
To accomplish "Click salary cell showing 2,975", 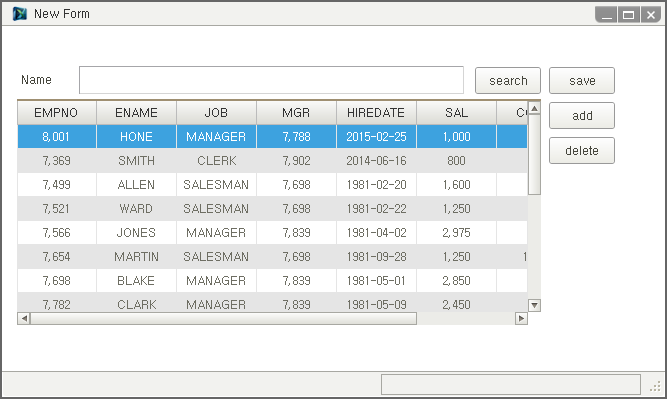I will pyautogui.click(x=456, y=233).
